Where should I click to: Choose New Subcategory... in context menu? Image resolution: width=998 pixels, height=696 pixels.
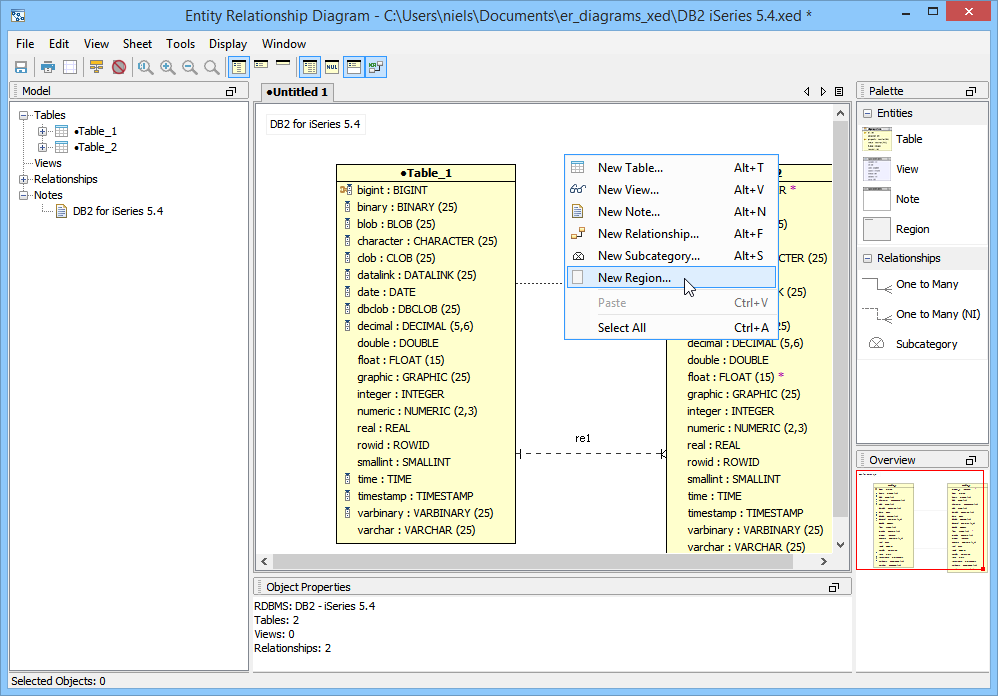click(671, 256)
